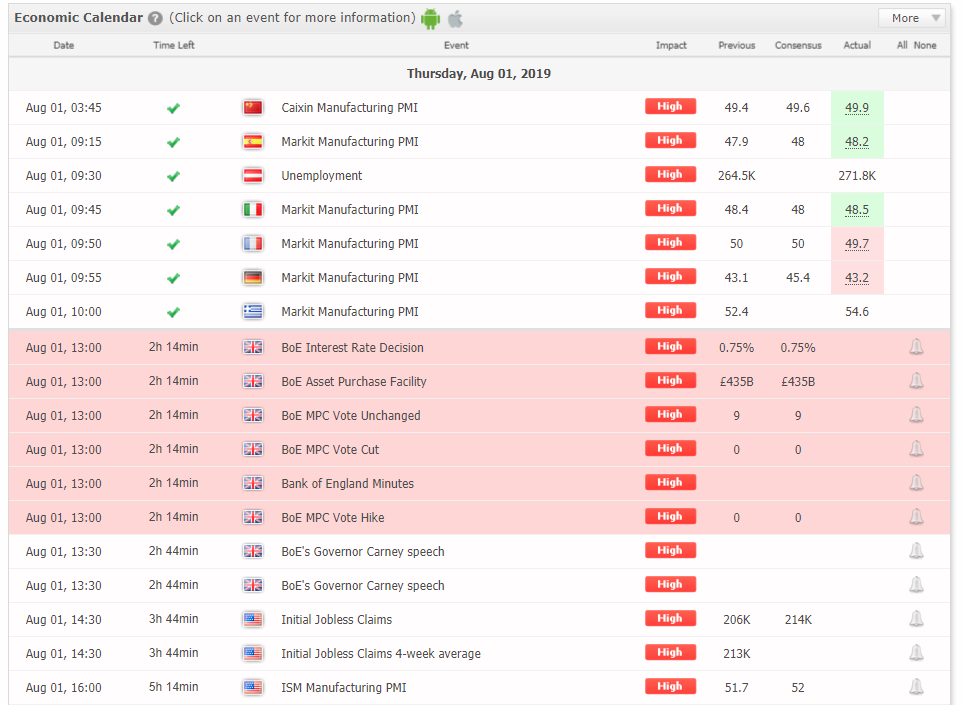Viewport: 962px width, 705px height.
Task: Click Germany flag on 09:55 Markit PMI row
Action: tap(253, 278)
